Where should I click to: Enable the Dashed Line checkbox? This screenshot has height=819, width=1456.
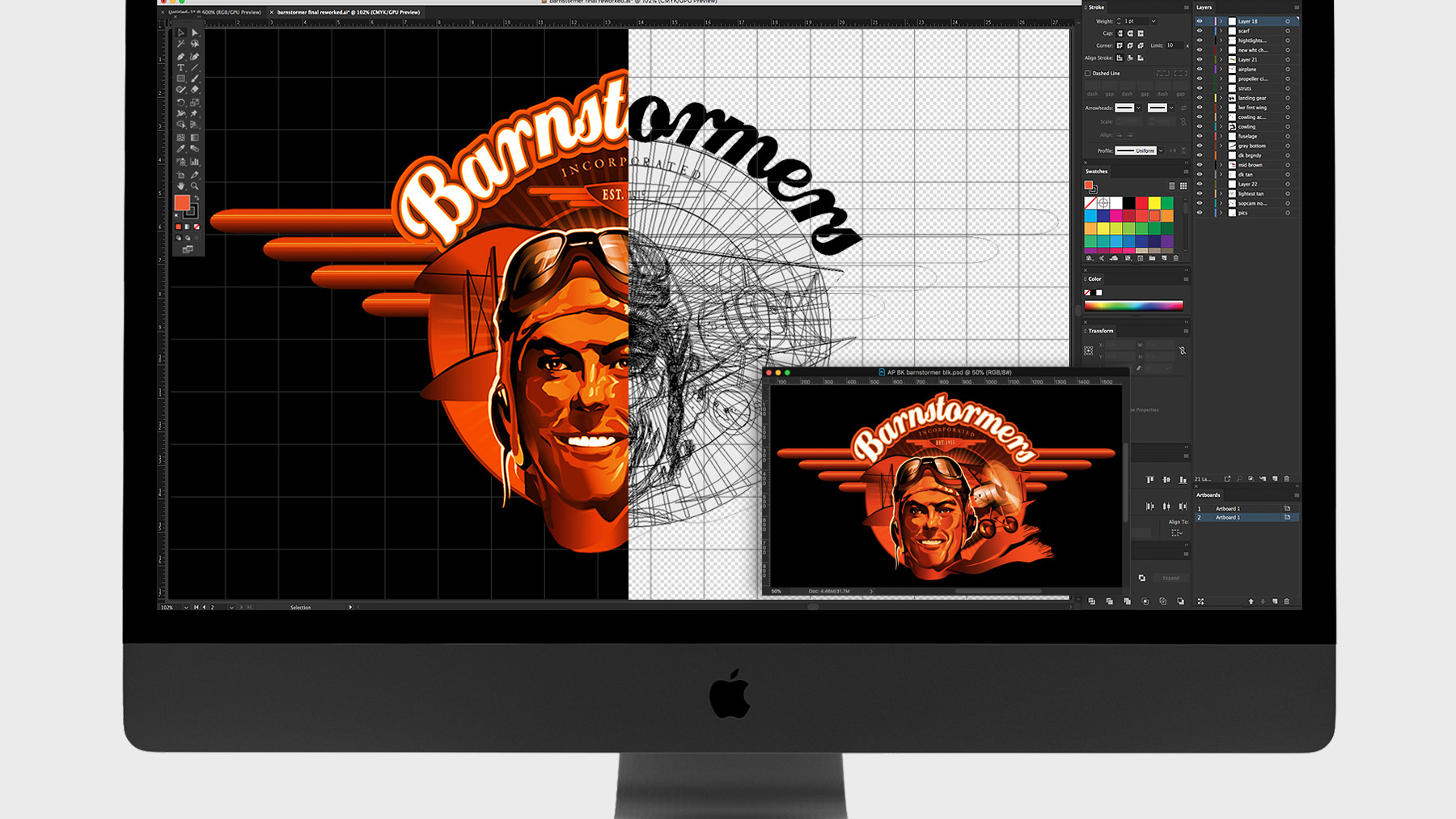[1088, 73]
